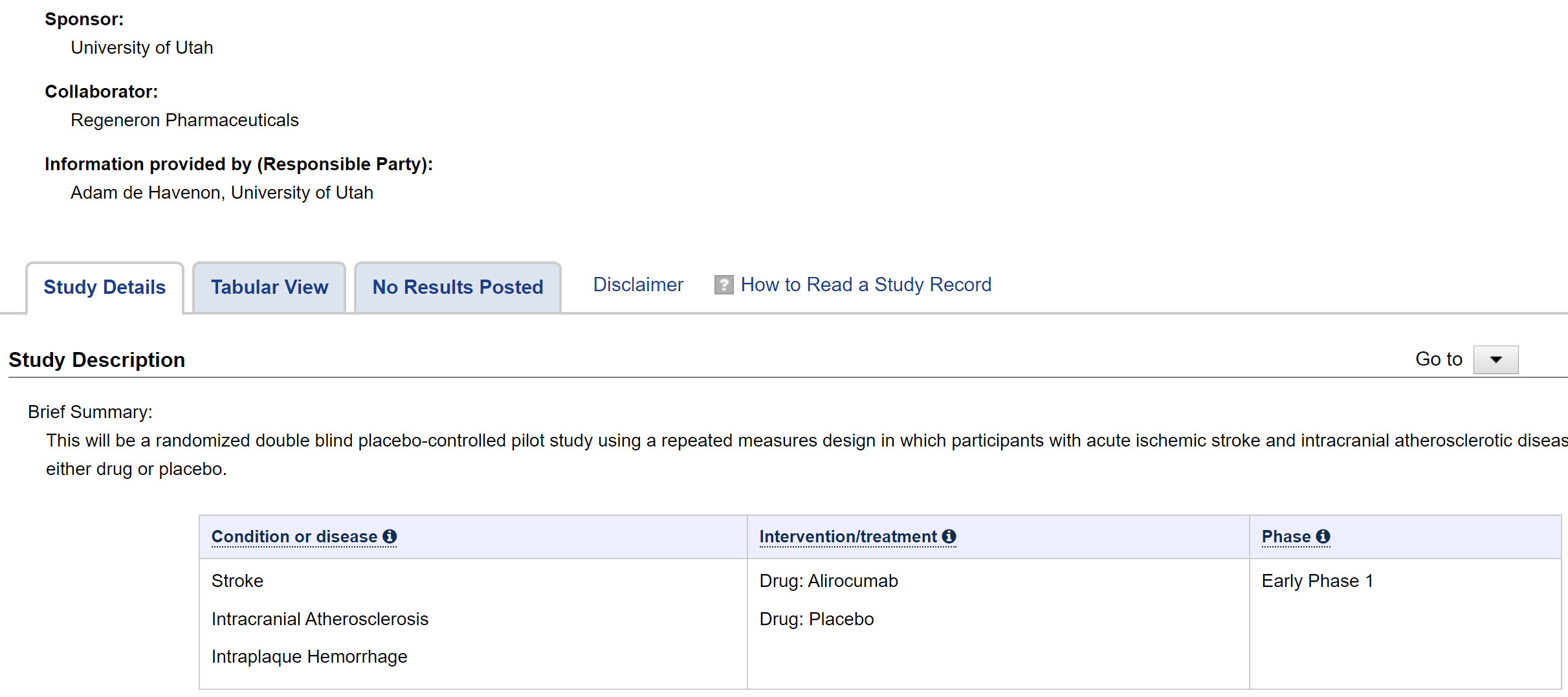The image size is (1568, 697).
Task: Click the Early Phase 1 cell
Action: [x=1317, y=581]
